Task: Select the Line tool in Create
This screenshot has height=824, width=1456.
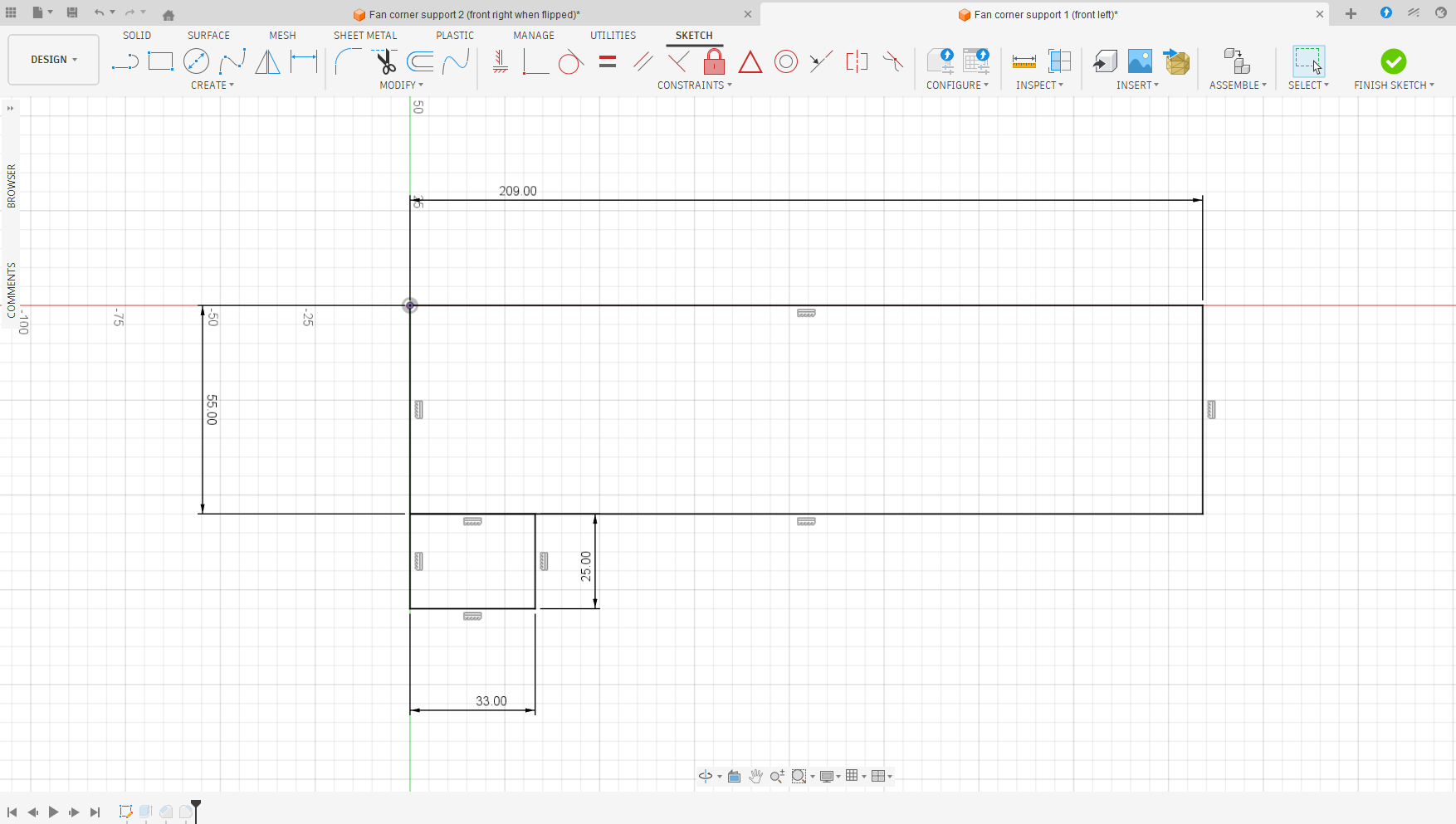Action: pos(125,61)
